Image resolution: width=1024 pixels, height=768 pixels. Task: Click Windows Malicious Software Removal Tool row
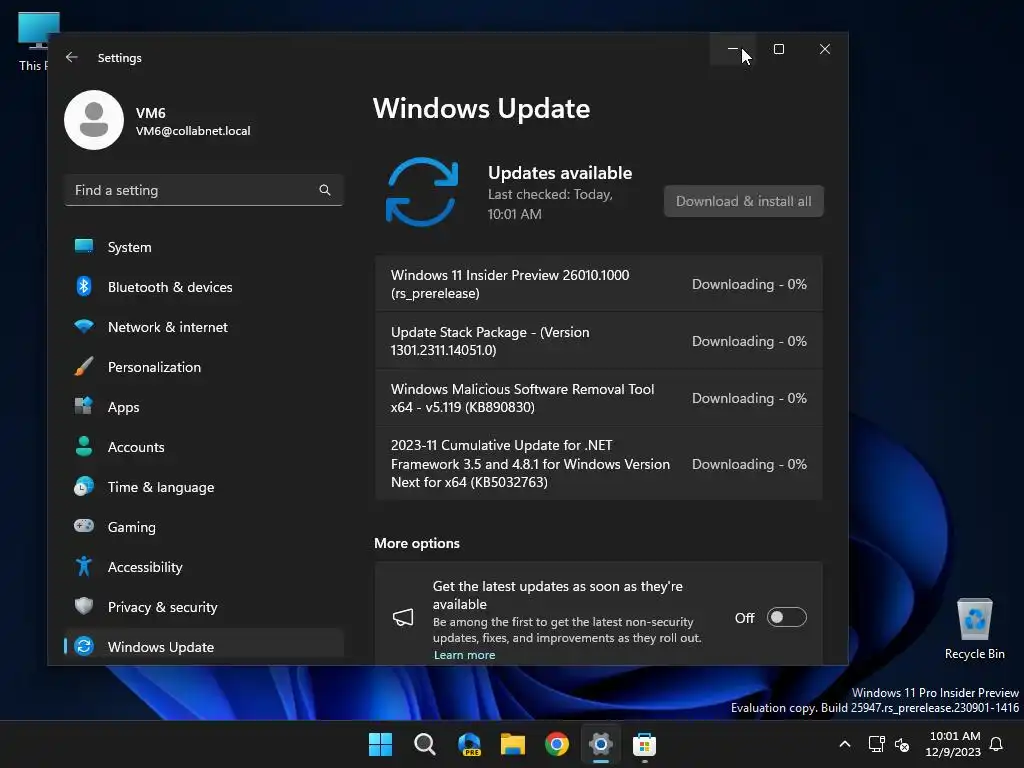point(598,398)
